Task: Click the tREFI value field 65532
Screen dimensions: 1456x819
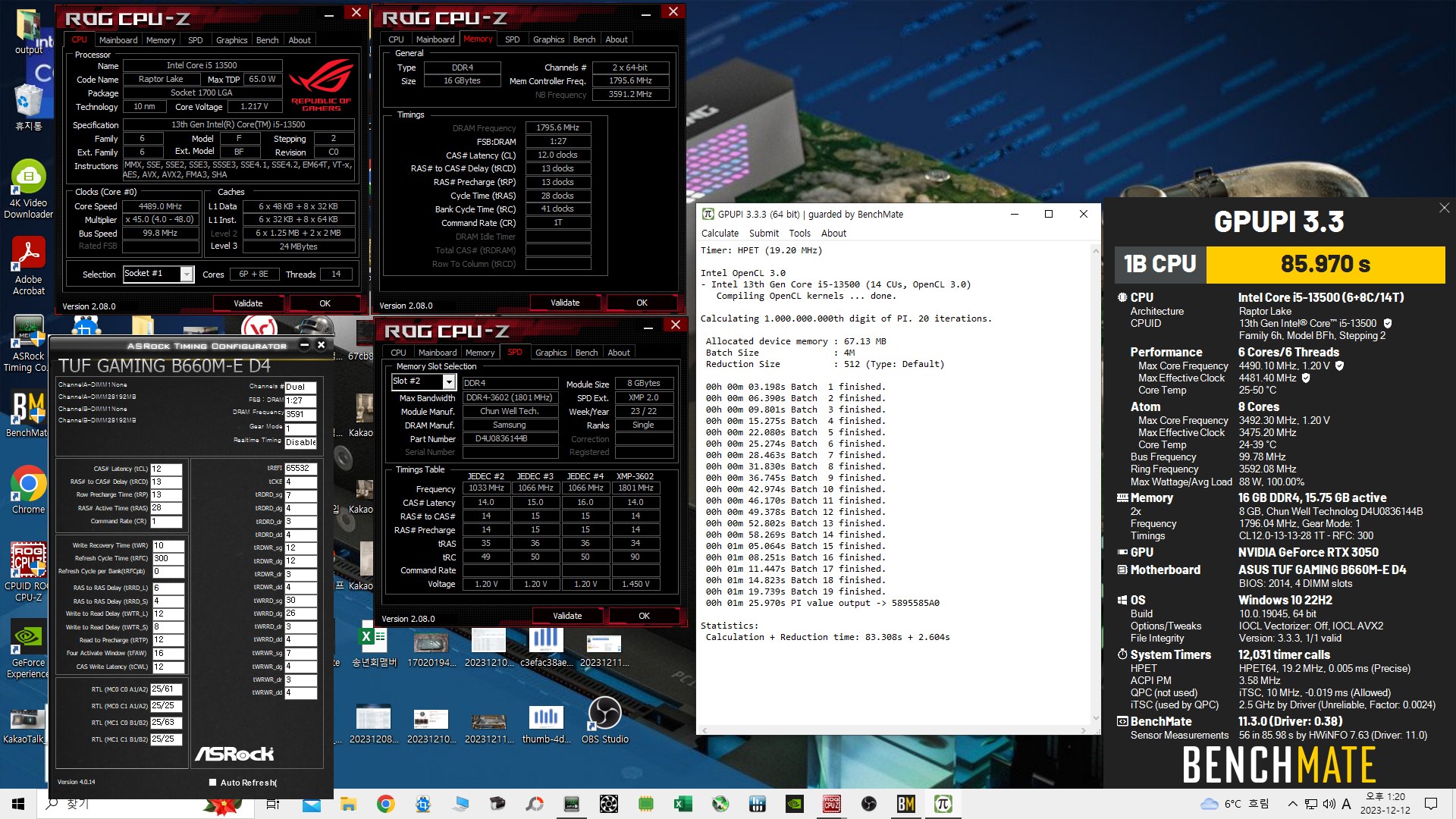Action: (300, 469)
